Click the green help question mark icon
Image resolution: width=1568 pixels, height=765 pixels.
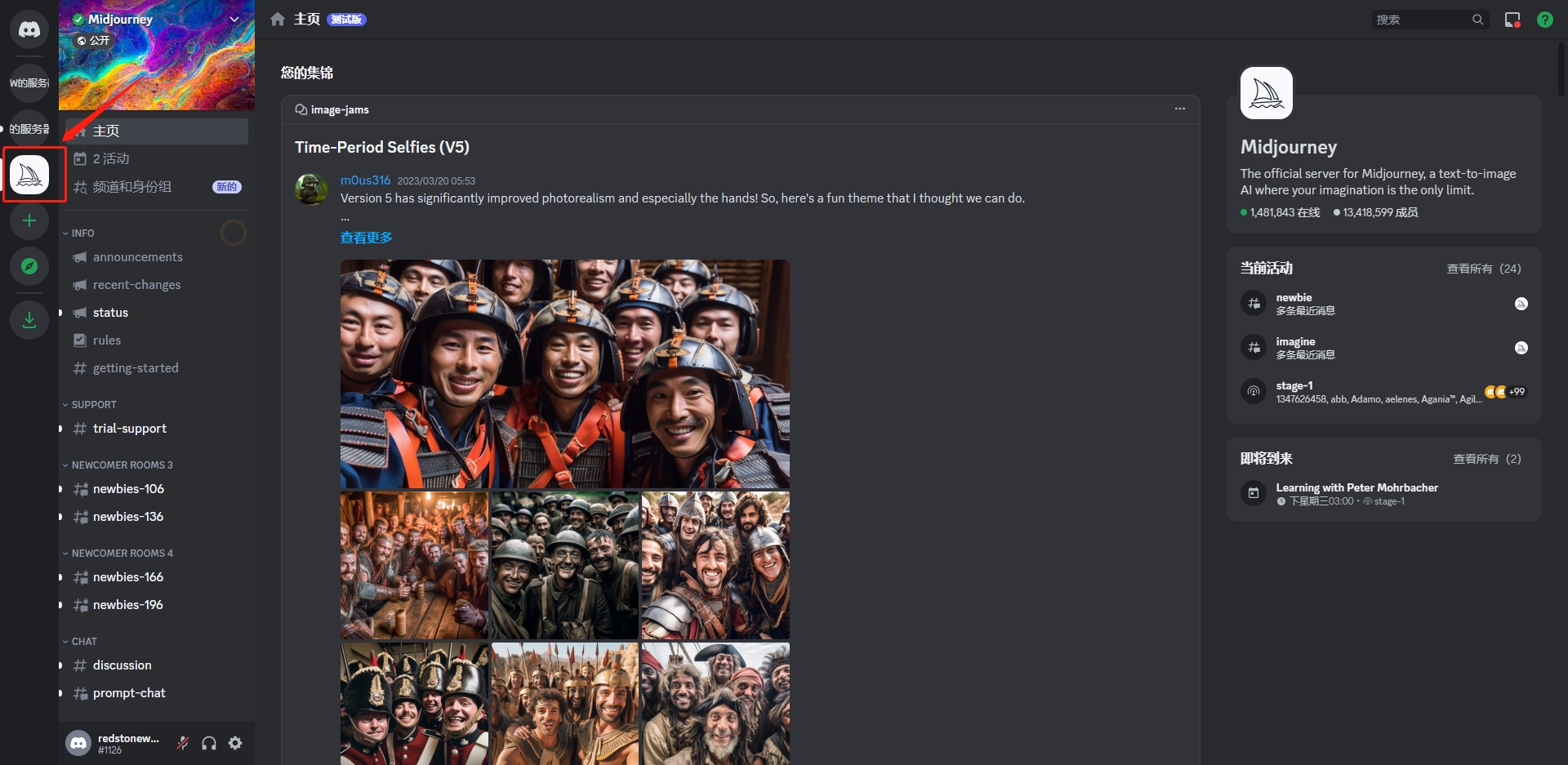[1544, 20]
